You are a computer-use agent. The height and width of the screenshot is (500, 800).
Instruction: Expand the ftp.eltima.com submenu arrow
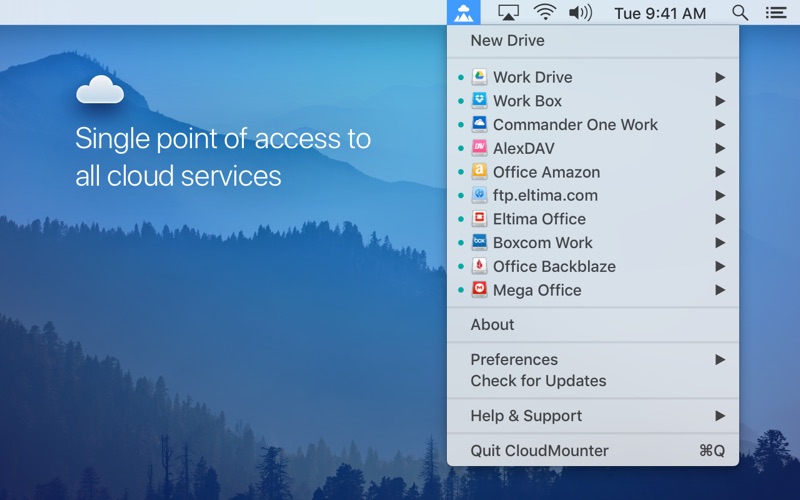click(x=720, y=195)
